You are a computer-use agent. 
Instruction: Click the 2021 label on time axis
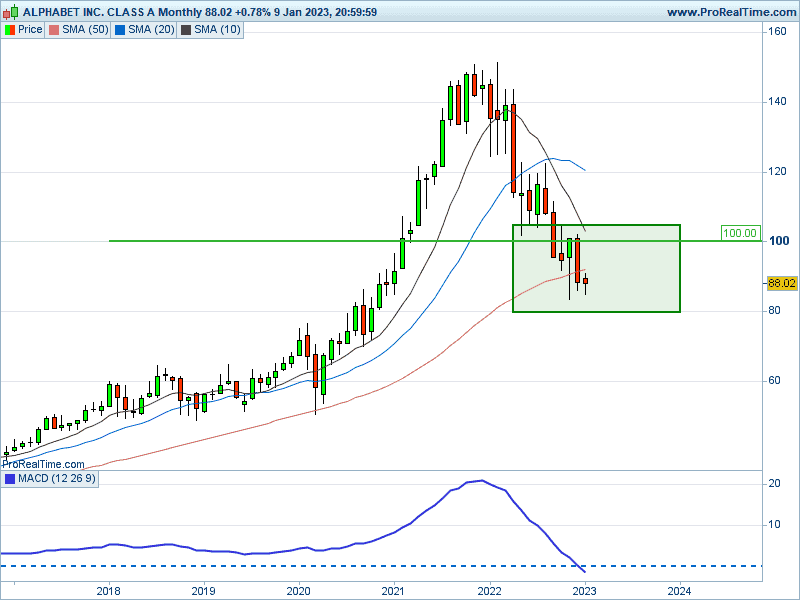point(394,590)
